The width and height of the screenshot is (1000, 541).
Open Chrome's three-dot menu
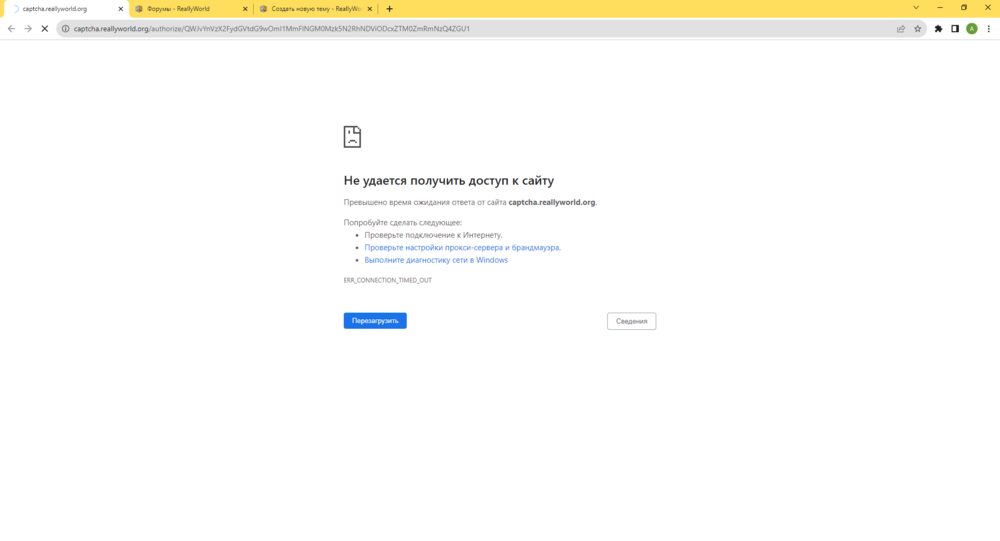tap(989, 29)
